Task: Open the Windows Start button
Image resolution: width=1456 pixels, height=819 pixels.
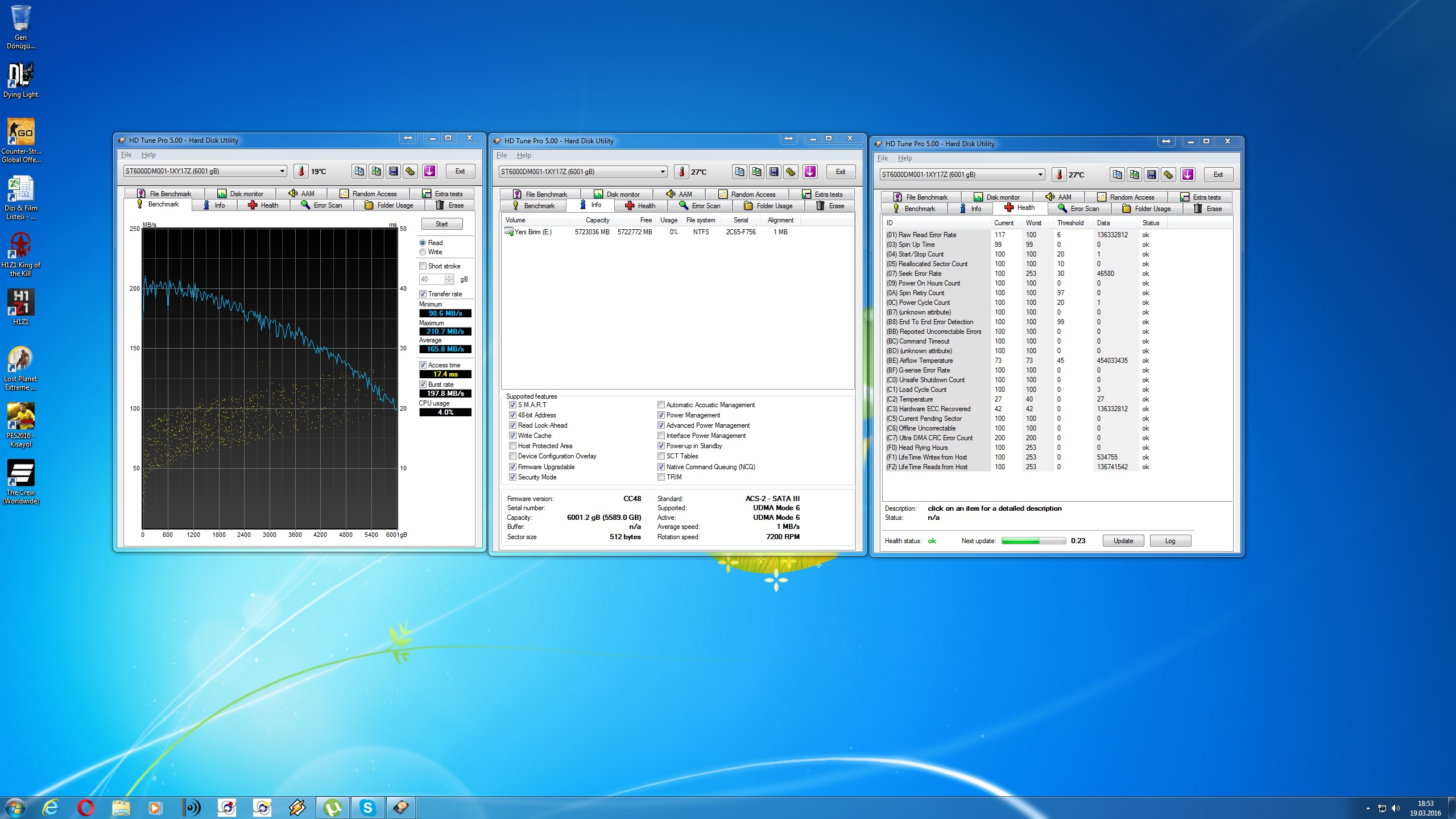Action: 14,808
